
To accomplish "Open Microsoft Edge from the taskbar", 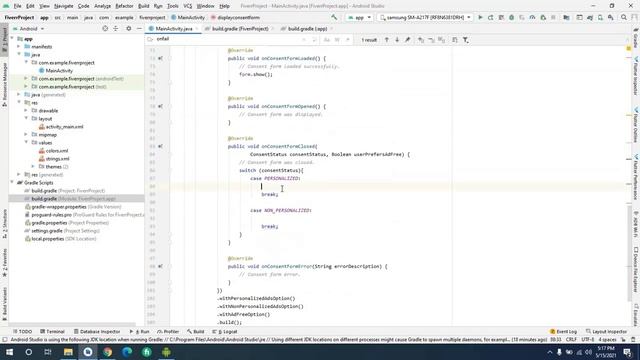I will [x=127, y=352].
